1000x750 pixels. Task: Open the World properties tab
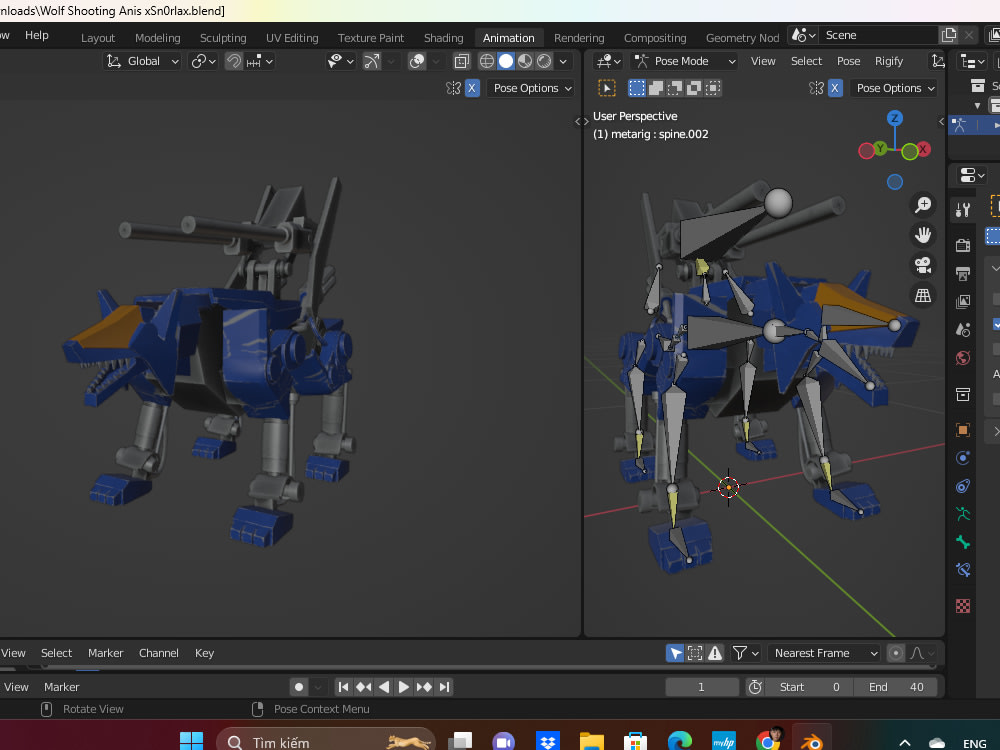point(963,358)
